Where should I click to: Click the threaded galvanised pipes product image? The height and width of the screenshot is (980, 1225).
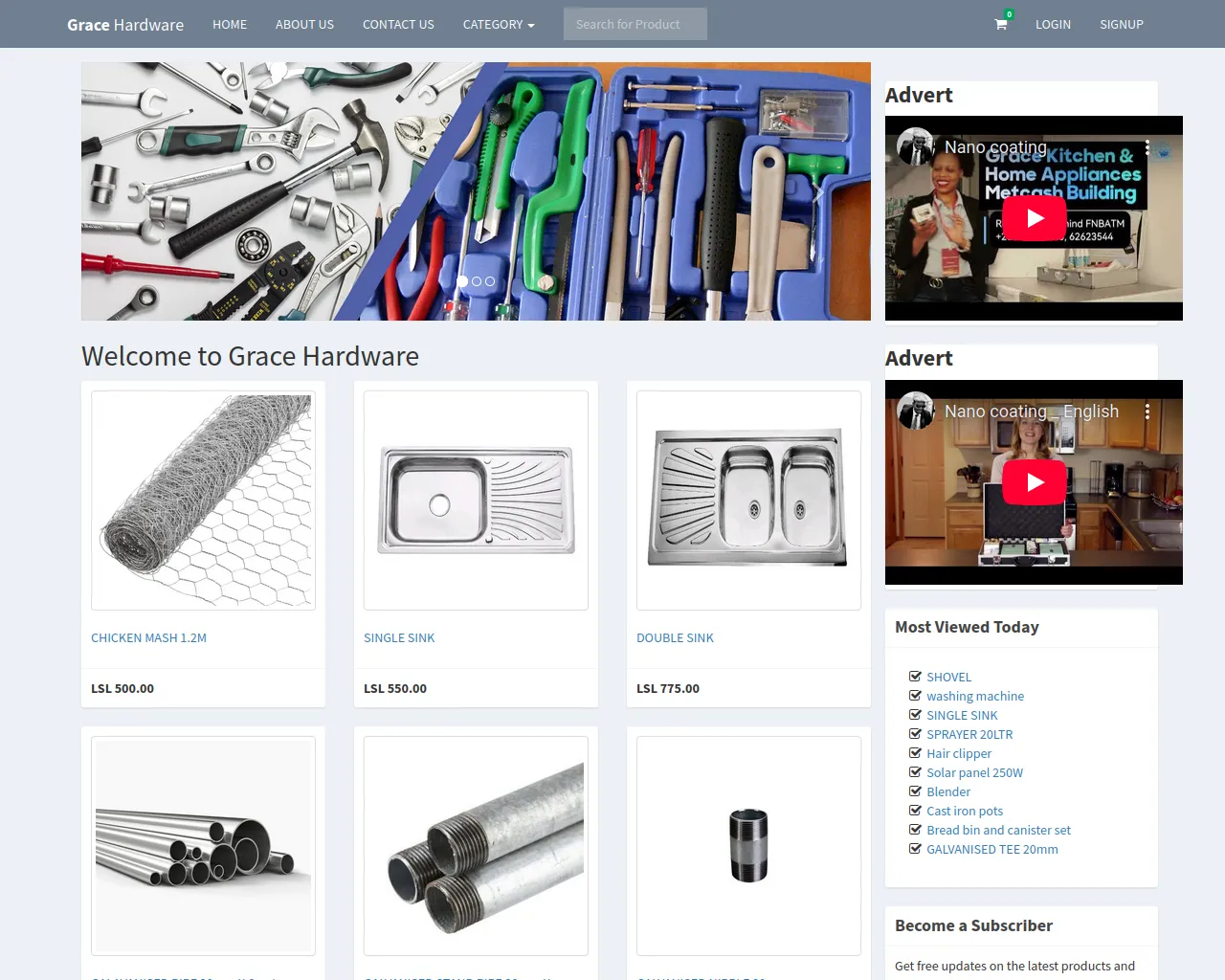tap(476, 846)
